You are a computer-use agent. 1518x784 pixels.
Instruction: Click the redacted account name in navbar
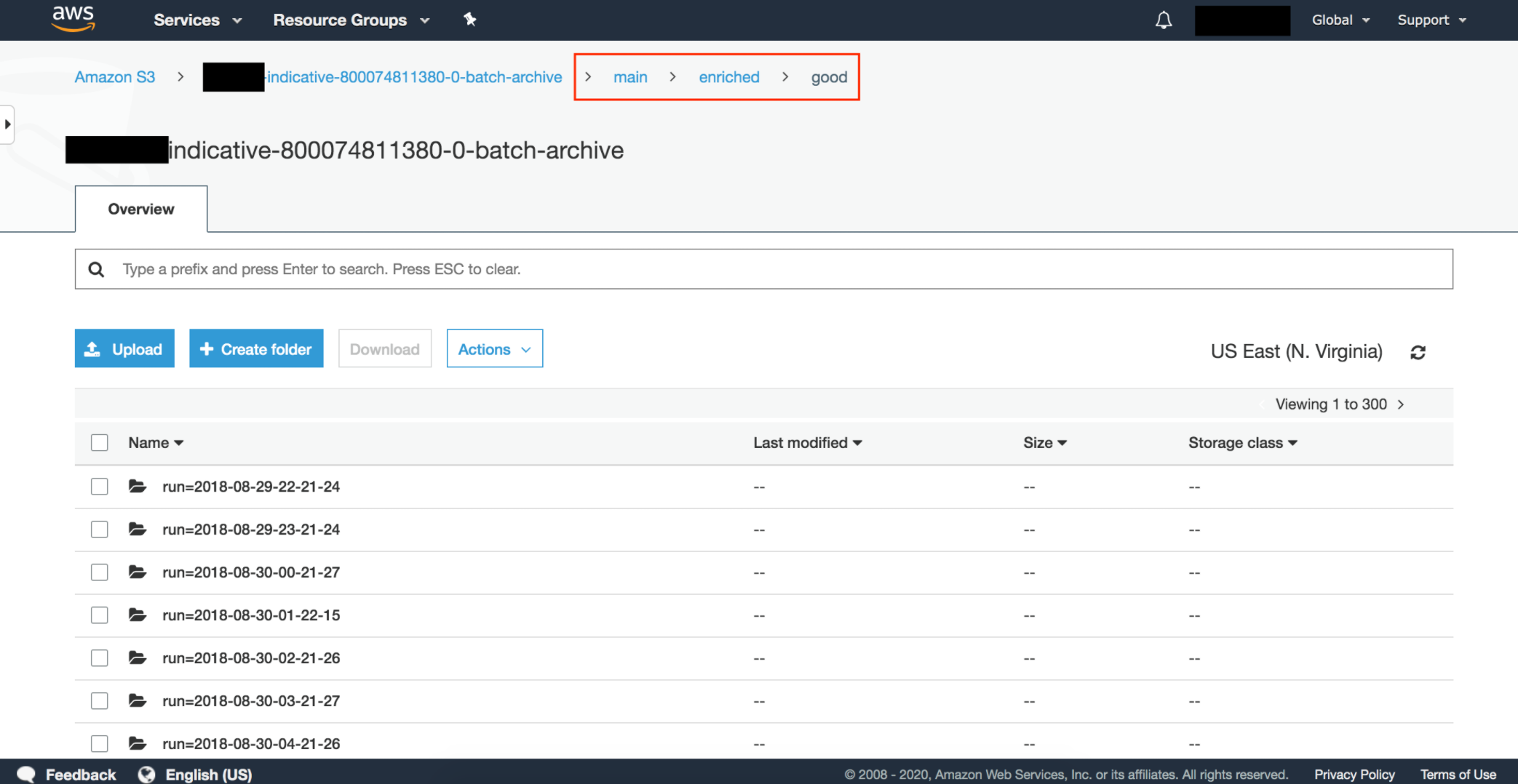click(x=1242, y=20)
